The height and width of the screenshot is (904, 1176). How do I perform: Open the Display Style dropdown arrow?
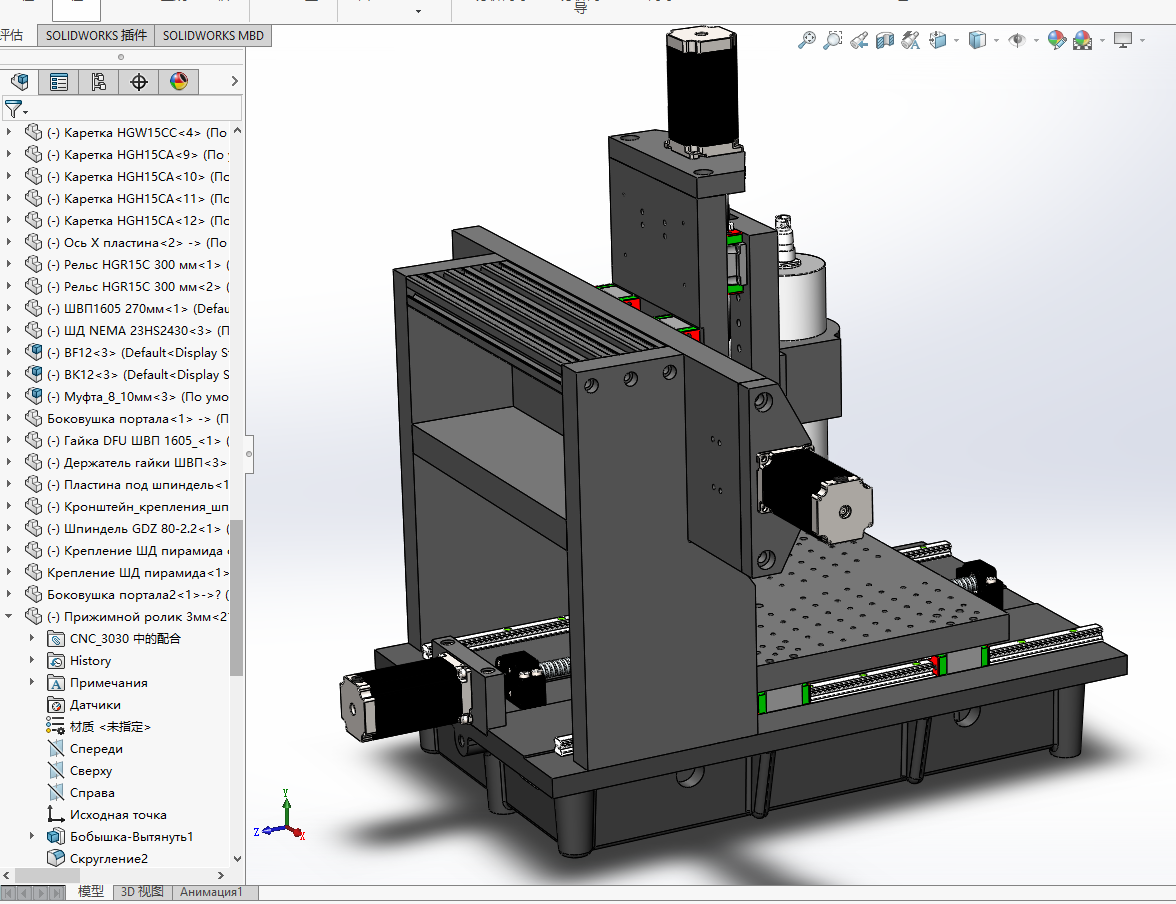click(x=995, y=40)
